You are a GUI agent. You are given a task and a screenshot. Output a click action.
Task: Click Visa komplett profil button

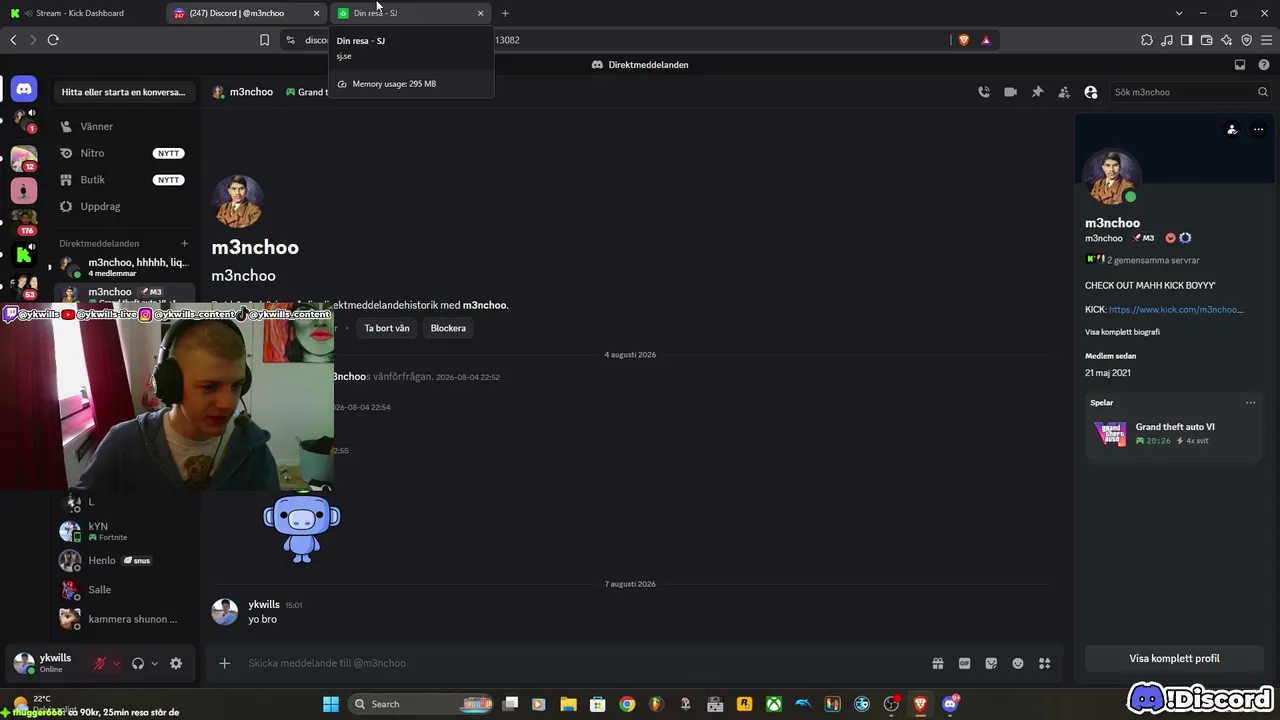coord(1174,658)
